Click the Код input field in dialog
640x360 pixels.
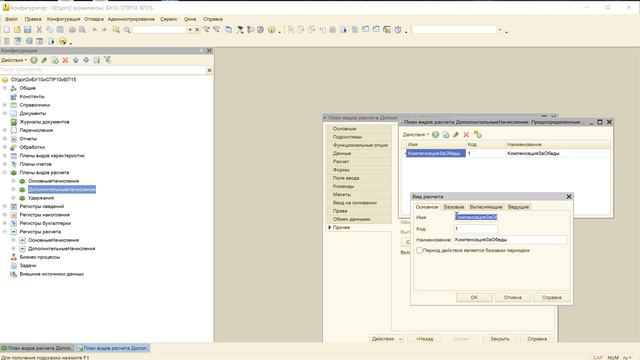coord(476,229)
